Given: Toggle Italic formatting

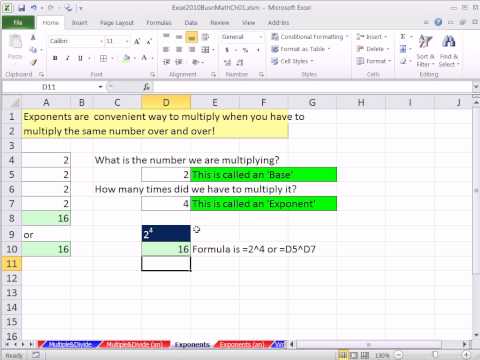Looking at the screenshot, I should (68, 58).
